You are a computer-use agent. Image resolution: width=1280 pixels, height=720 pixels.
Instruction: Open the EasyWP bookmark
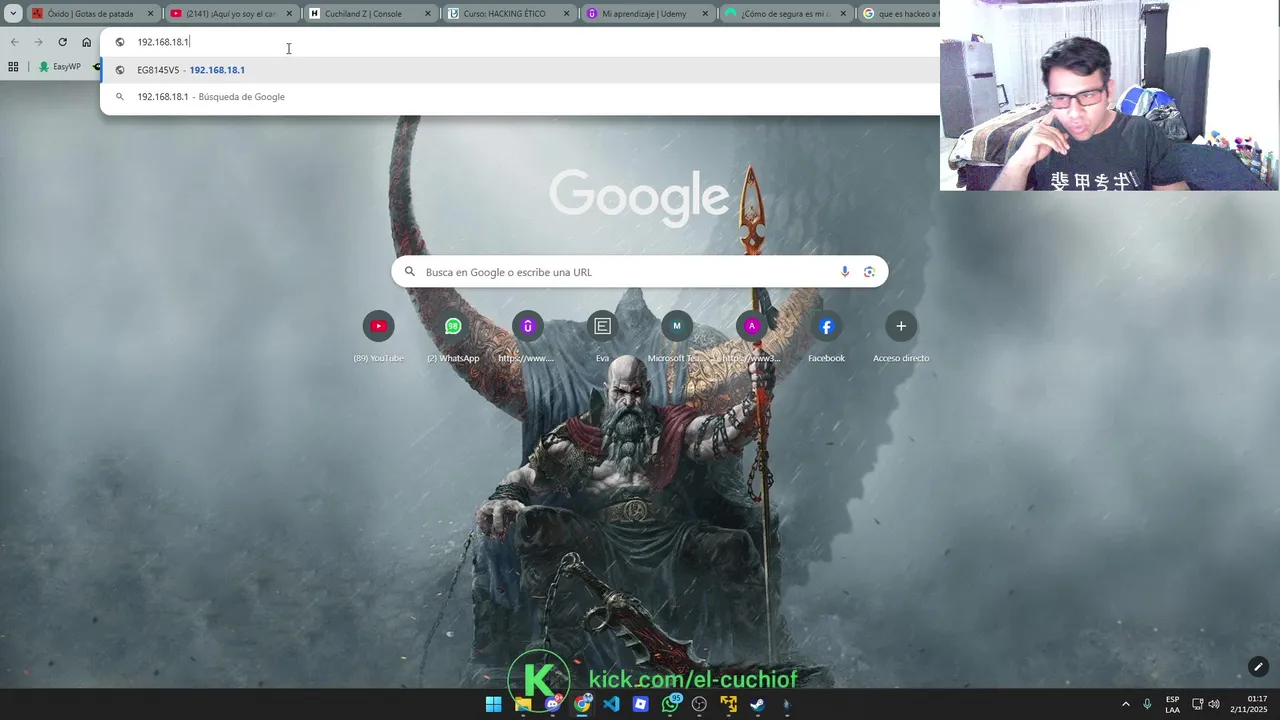pyautogui.click(x=59, y=67)
